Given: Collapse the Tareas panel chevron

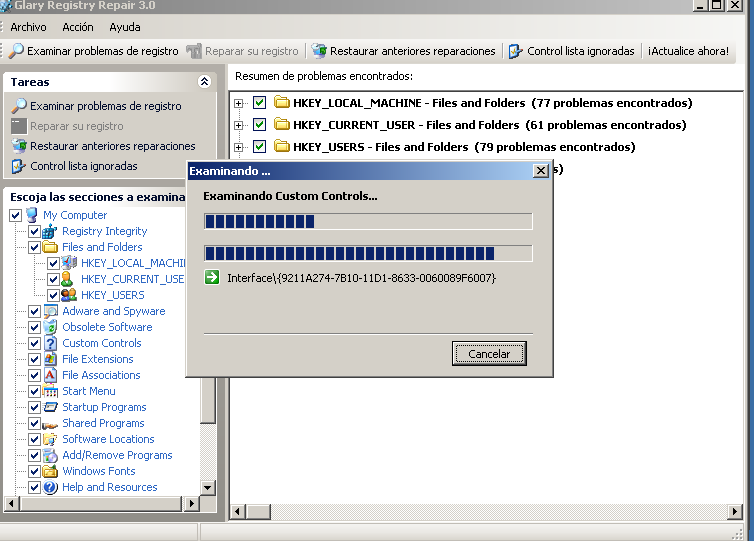Looking at the screenshot, I should (204, 82).
